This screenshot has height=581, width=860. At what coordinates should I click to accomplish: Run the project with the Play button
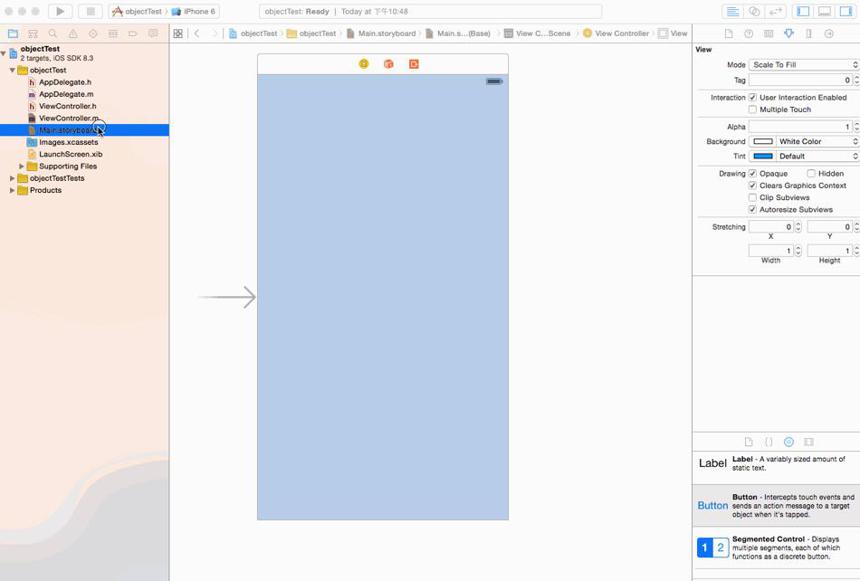pos(60,11)
